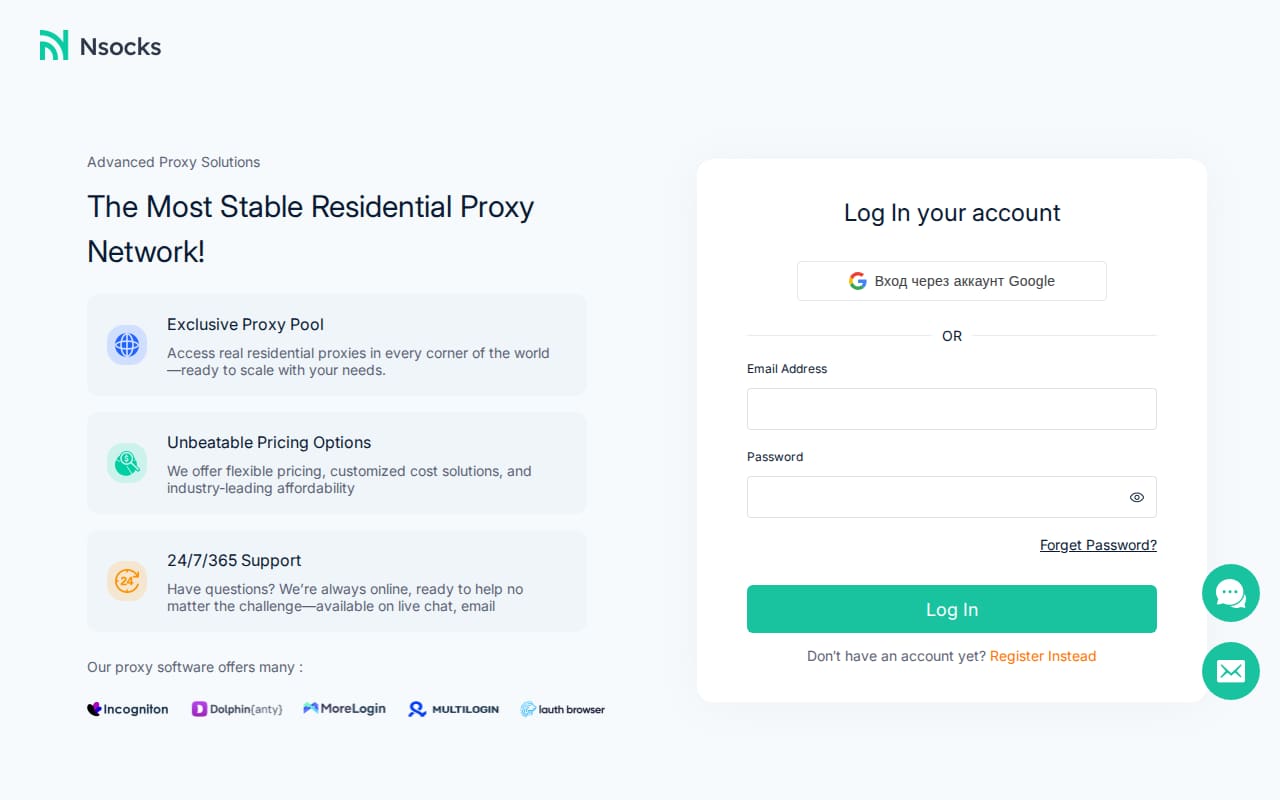Click the Nsocks brand name text
The width and height of the screenshot is (1280, 800).
(120, 46)
